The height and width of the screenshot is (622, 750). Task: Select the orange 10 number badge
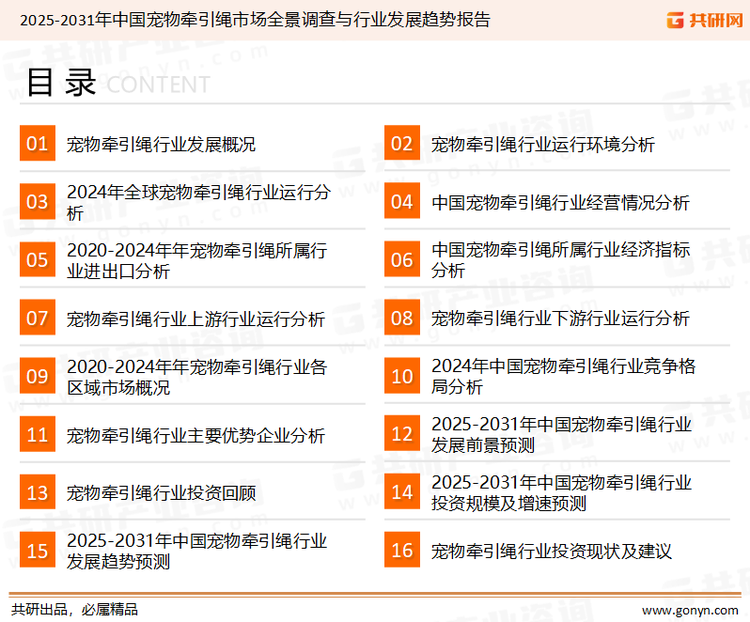[402, 376]
